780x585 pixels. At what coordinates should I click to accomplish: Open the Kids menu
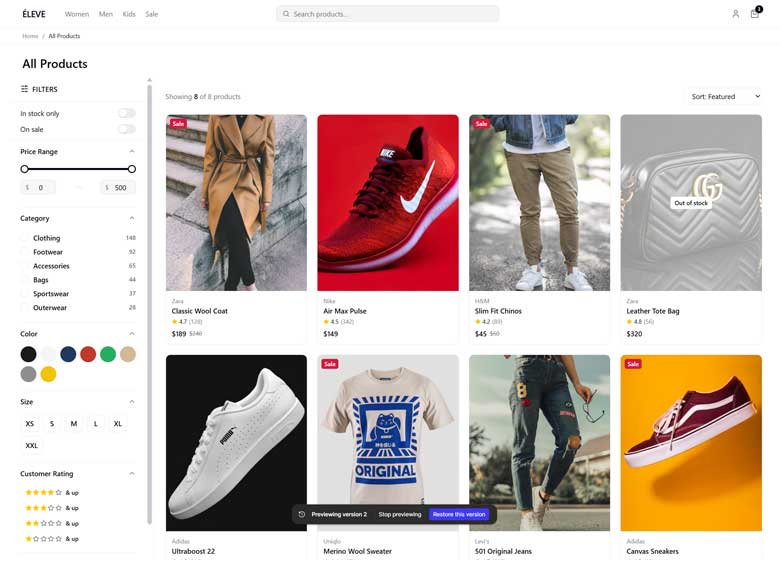(129, 14)
